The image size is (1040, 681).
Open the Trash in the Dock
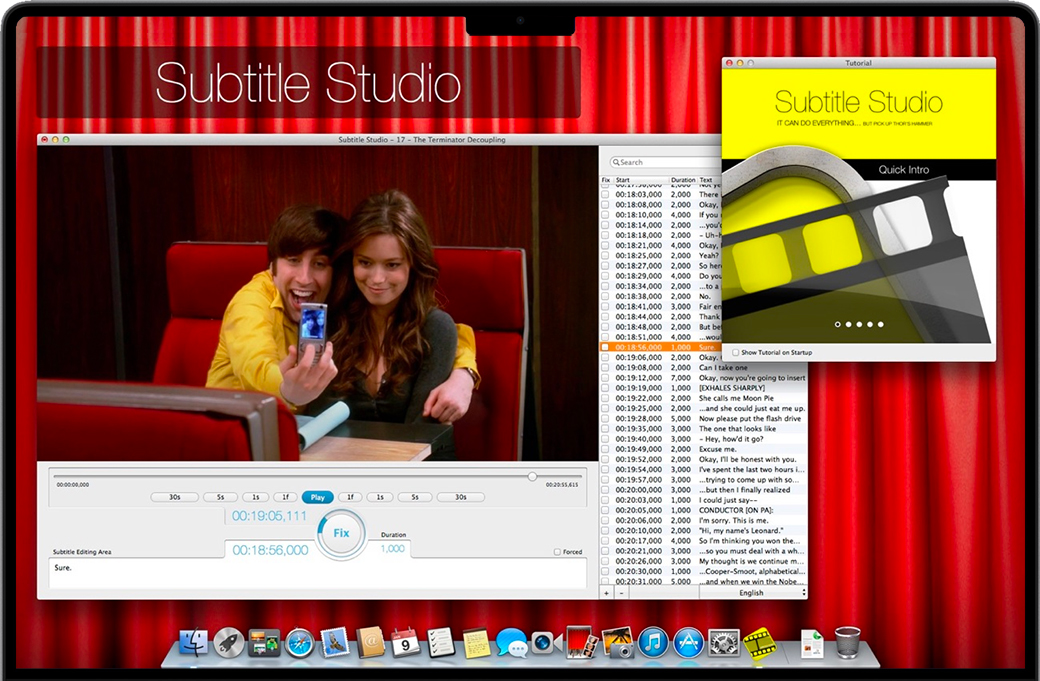(847, 642)
